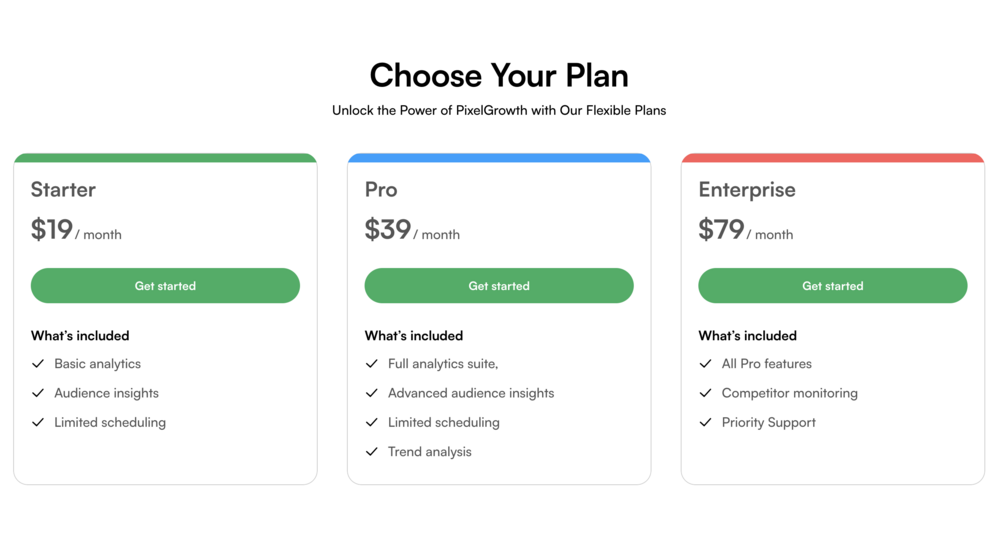Image resolution: width=1005 pixels, height=550 pixels.
Task: Click the green bar atop the Starter card
Action: [x=165, y=158]
